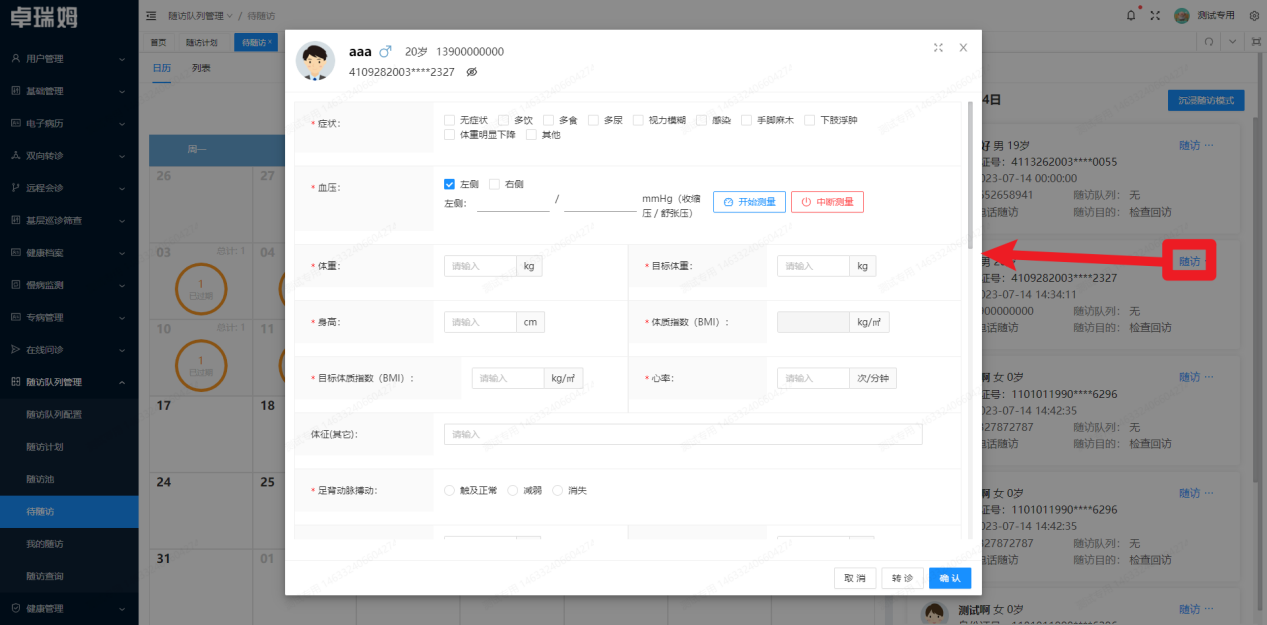Click the sidebar collapse menu icon
The image size is (1267, 625).
[151, 15]
